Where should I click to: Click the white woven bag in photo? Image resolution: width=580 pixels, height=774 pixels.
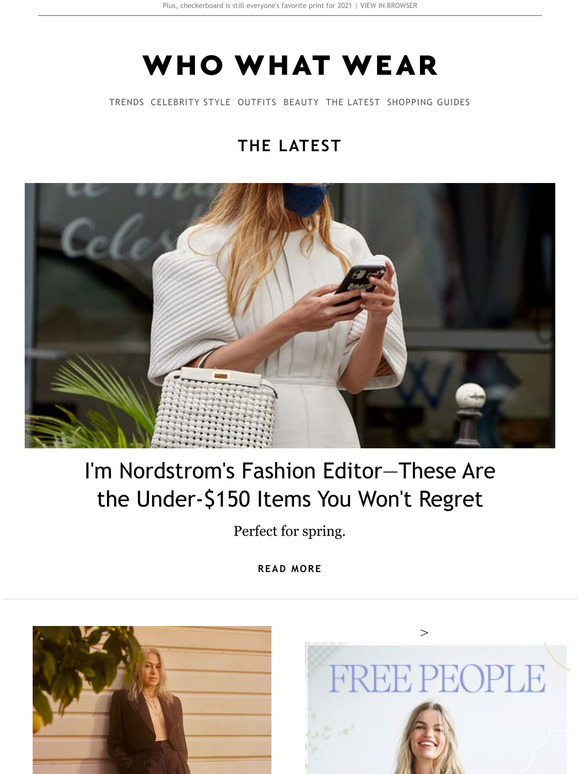pos(214,408)
